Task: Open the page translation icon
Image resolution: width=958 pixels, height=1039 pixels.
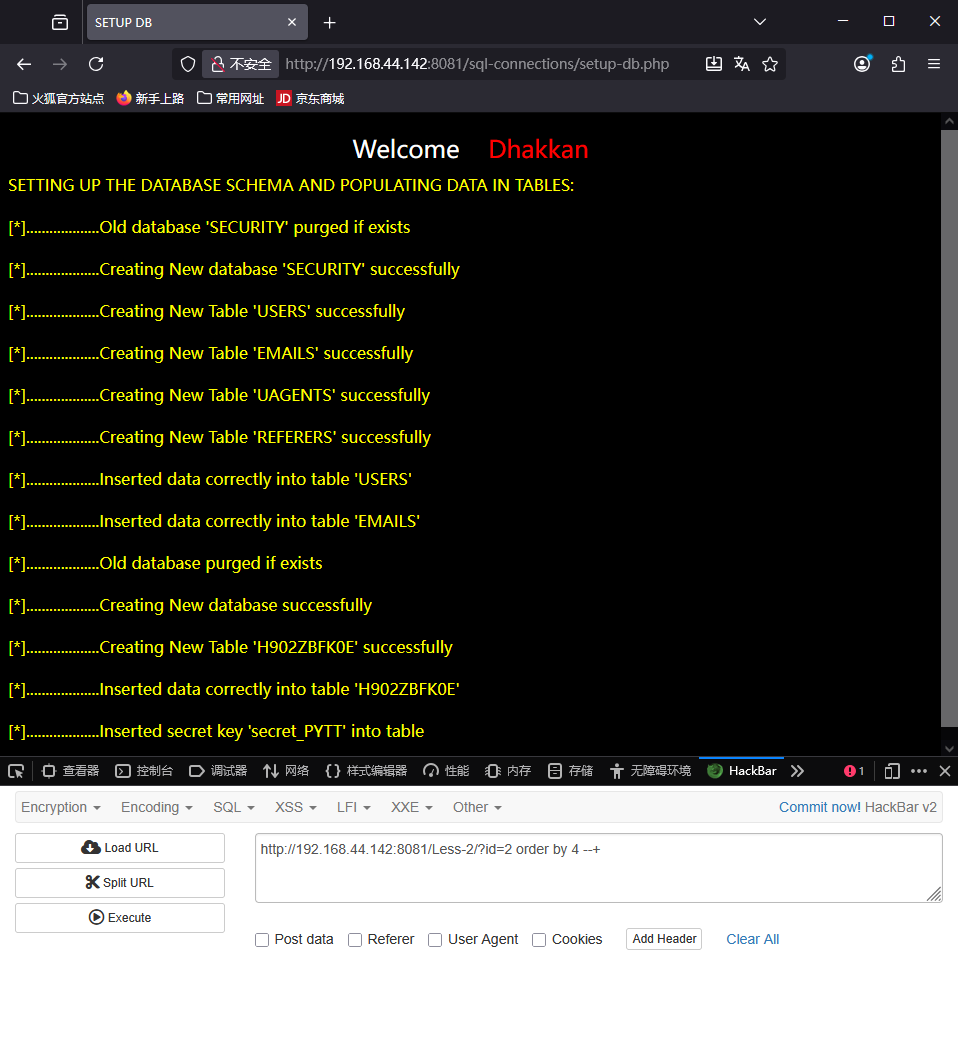Action: tap(742, 64)
